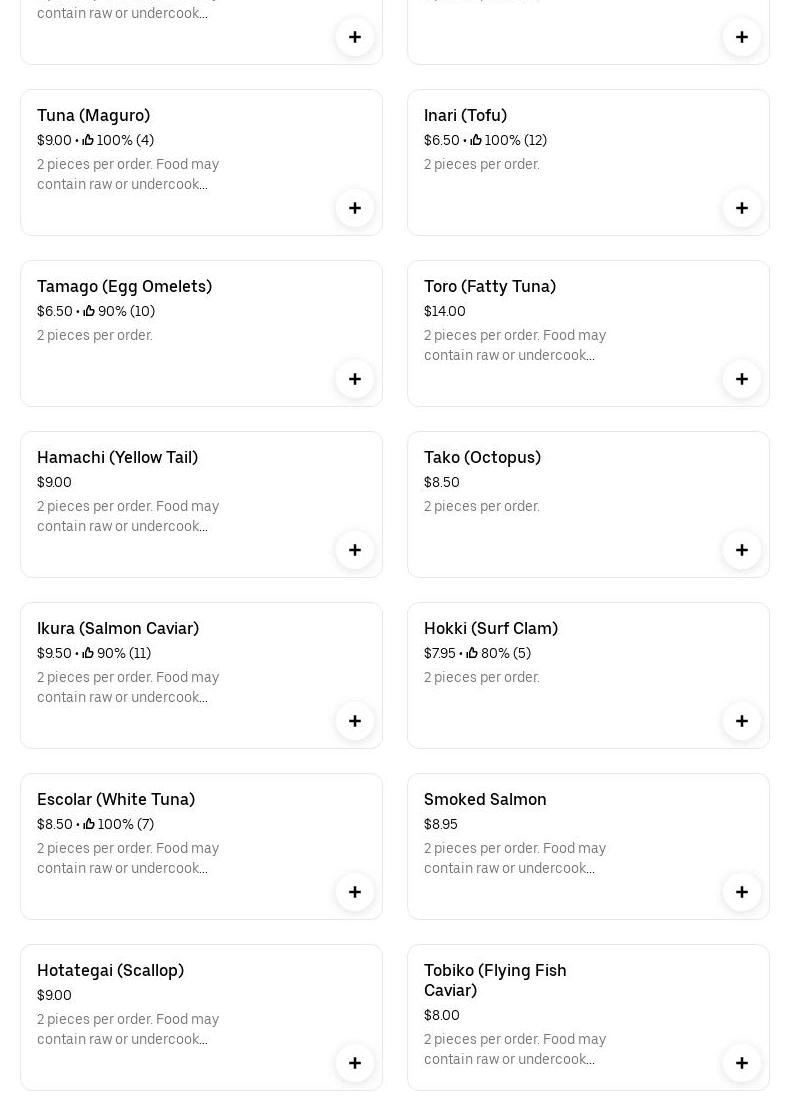Tap plus icon for Smoked Salmon

742,892
